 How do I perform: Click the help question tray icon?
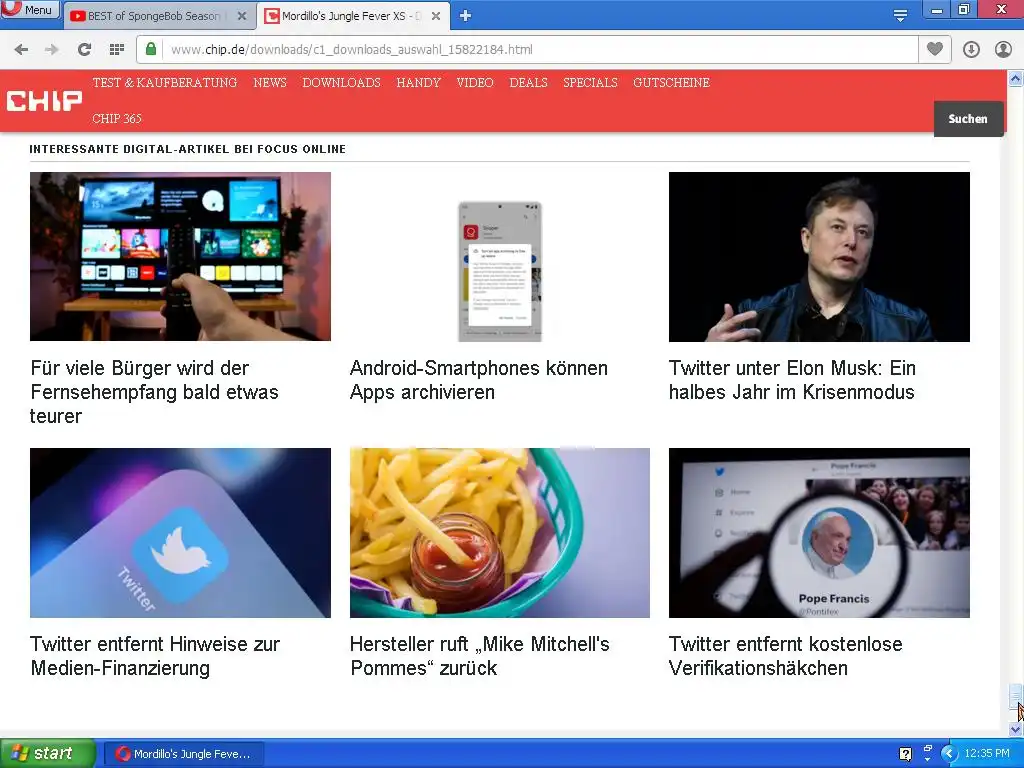pyautogui.click(x=905, y=754)
